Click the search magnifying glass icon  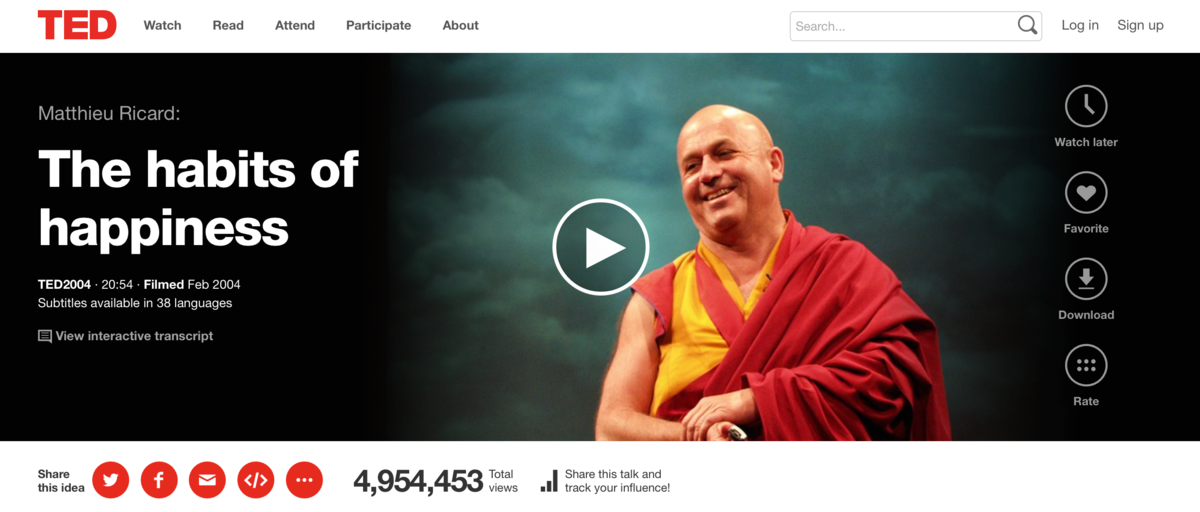pyautogui.click(x=1027, y=26)
